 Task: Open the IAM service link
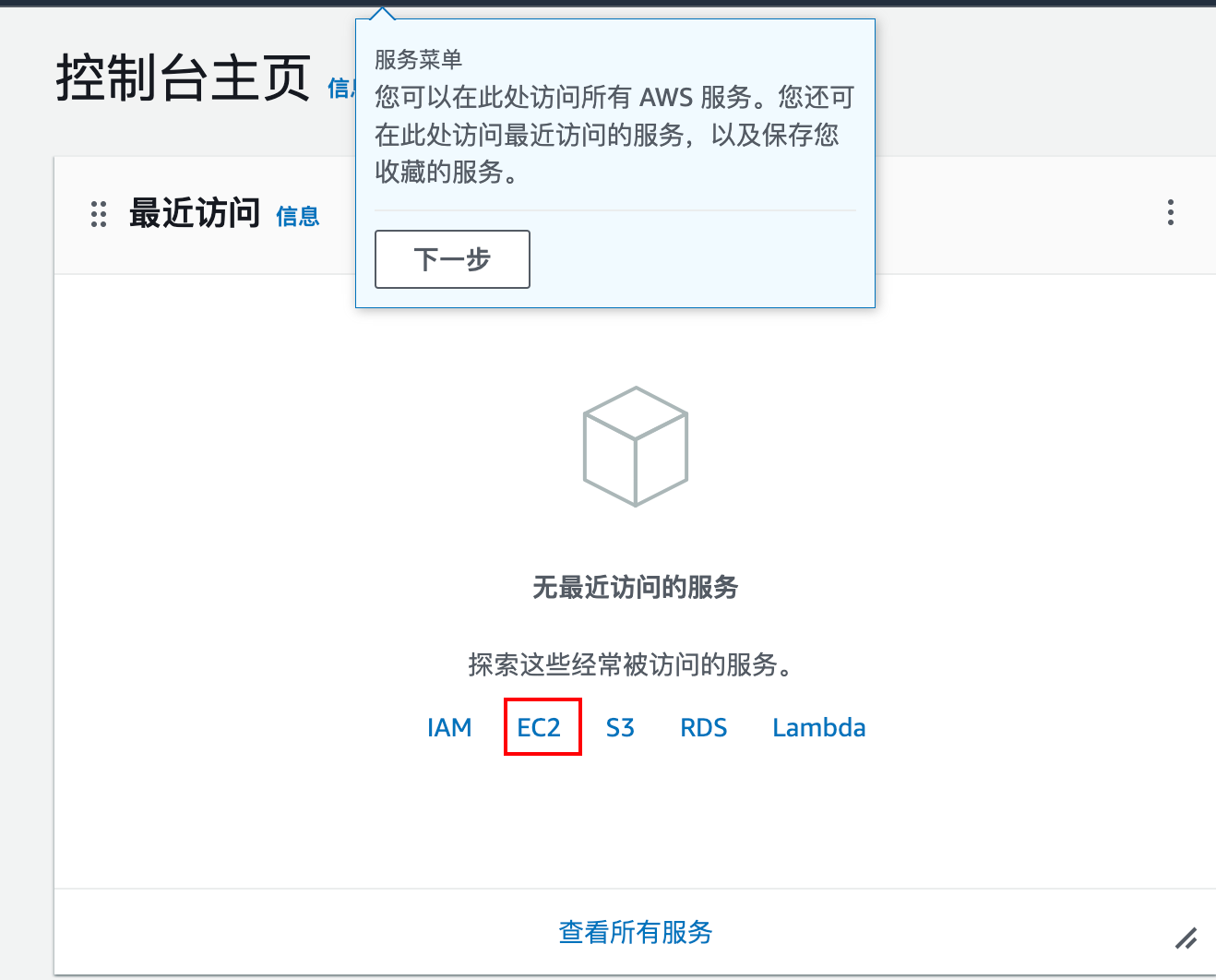(x=449, y=728)
